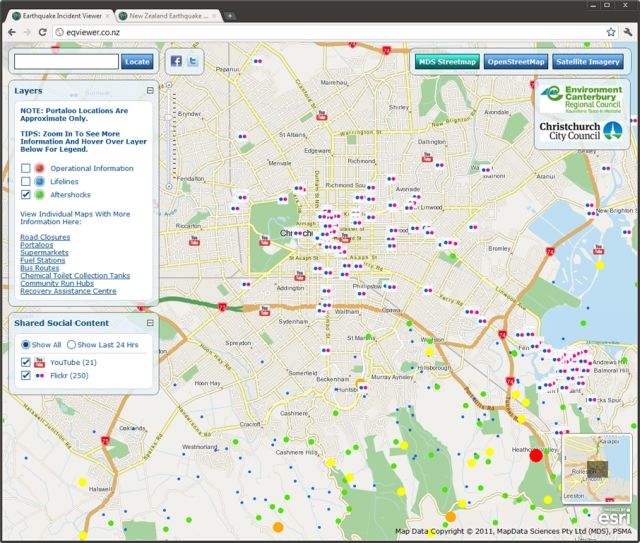Open the Community Run Hubs link
The image size is (640, 543).
coord(57,283)
